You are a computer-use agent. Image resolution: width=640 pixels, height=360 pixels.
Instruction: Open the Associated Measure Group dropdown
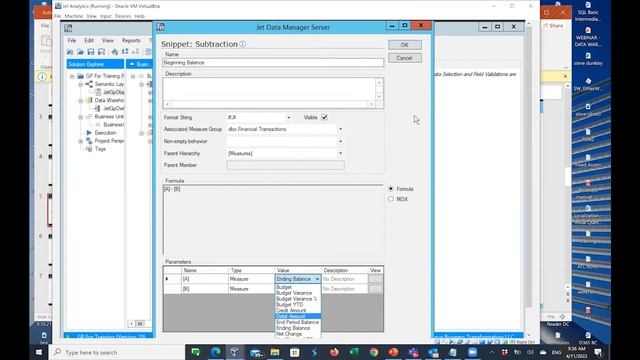click(340, 129)
